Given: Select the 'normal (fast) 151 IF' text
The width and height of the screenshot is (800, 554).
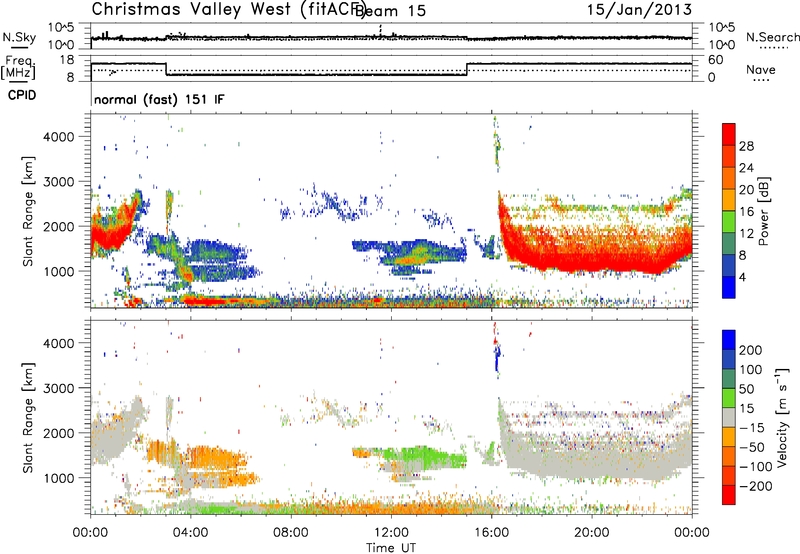Looking at the screenshot, I should 159,99.
